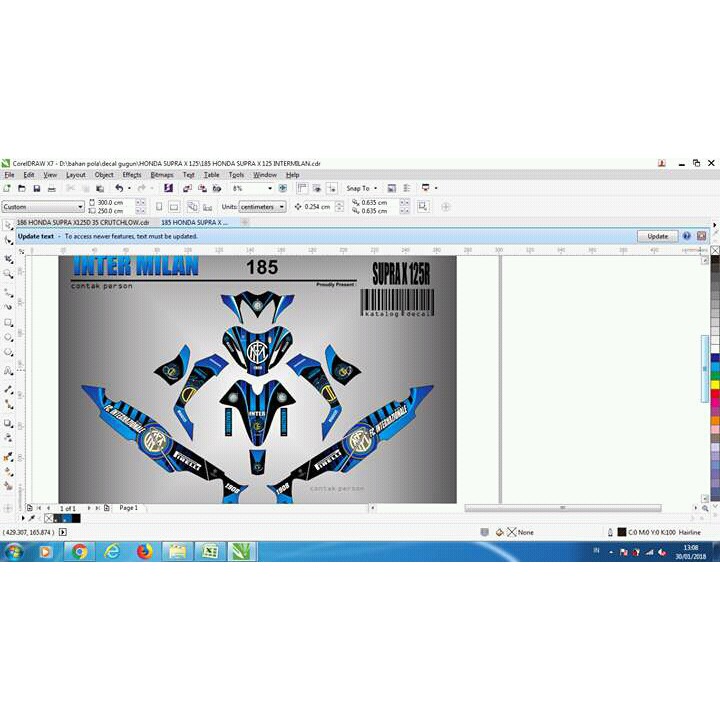Viewport: 720px width, 720px height.
Task: Set page orientation to Portrait
Action: (x=159, y=207)
